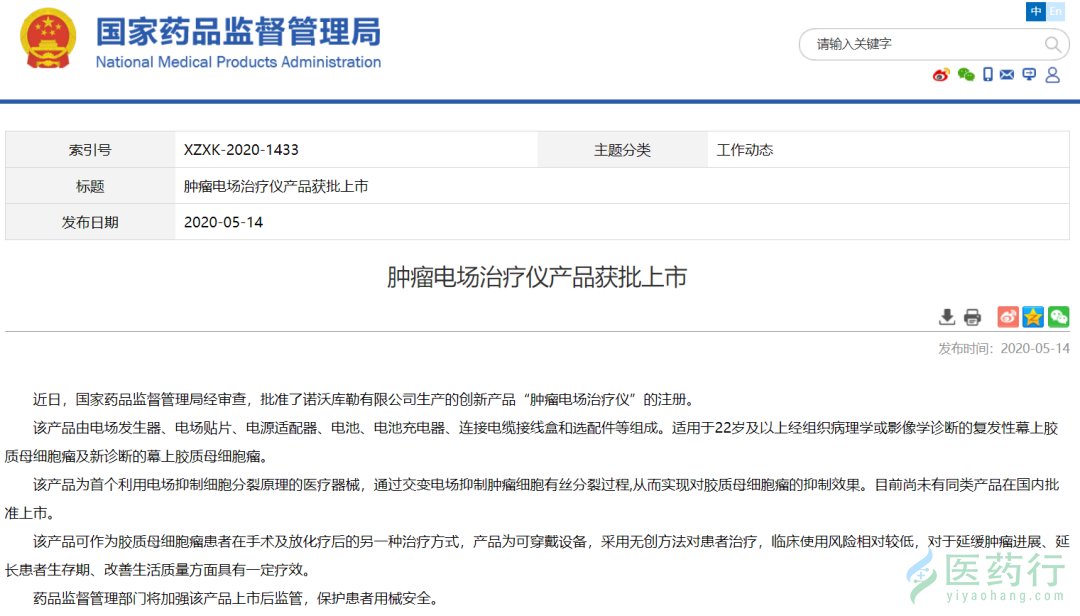Open the email envelope icon in header
Screen dimensions: 1080x616
[x=1007, y=74]
